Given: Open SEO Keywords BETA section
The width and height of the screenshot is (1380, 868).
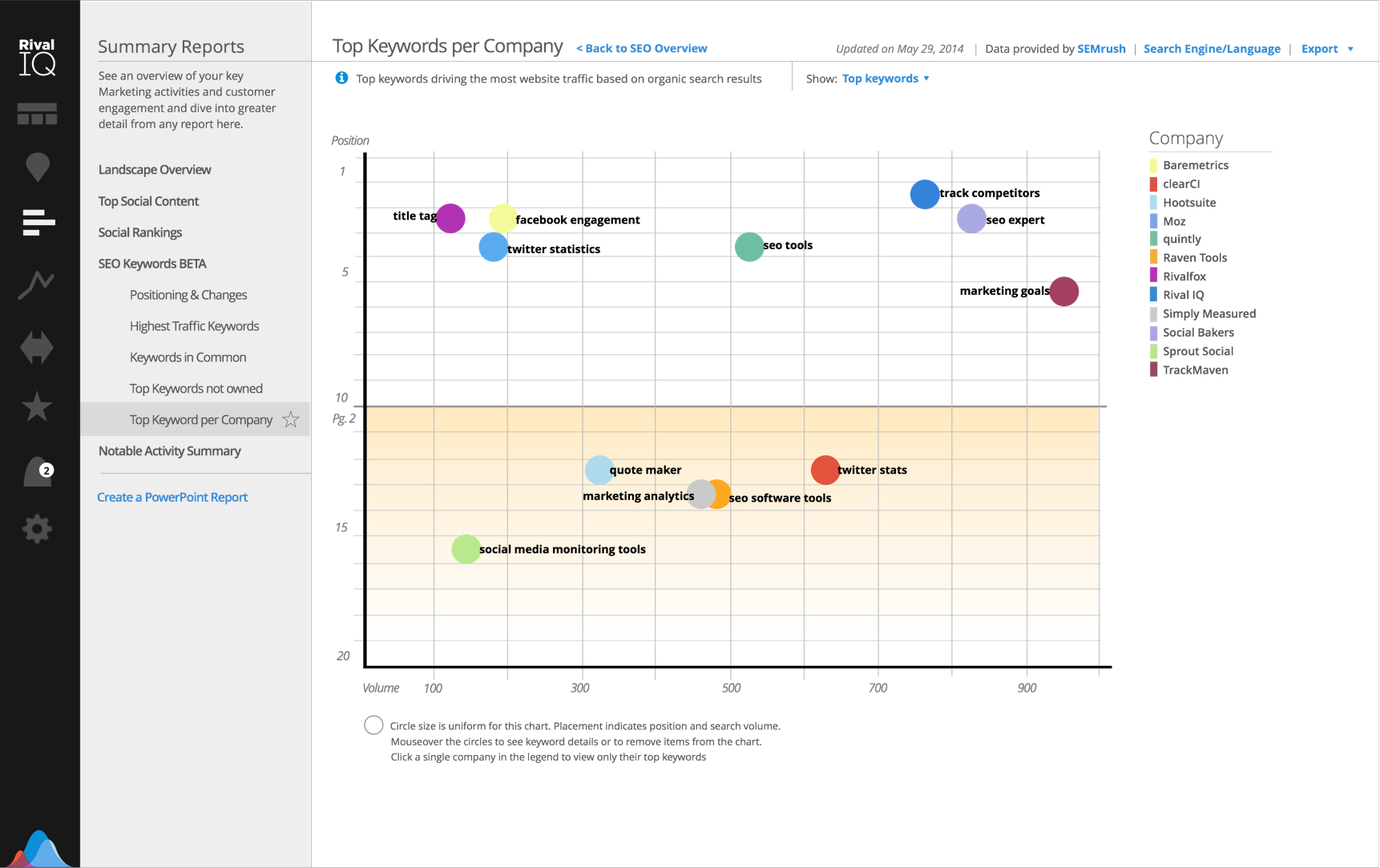Looking at the screenshot, I should click(x=152, y=264).
